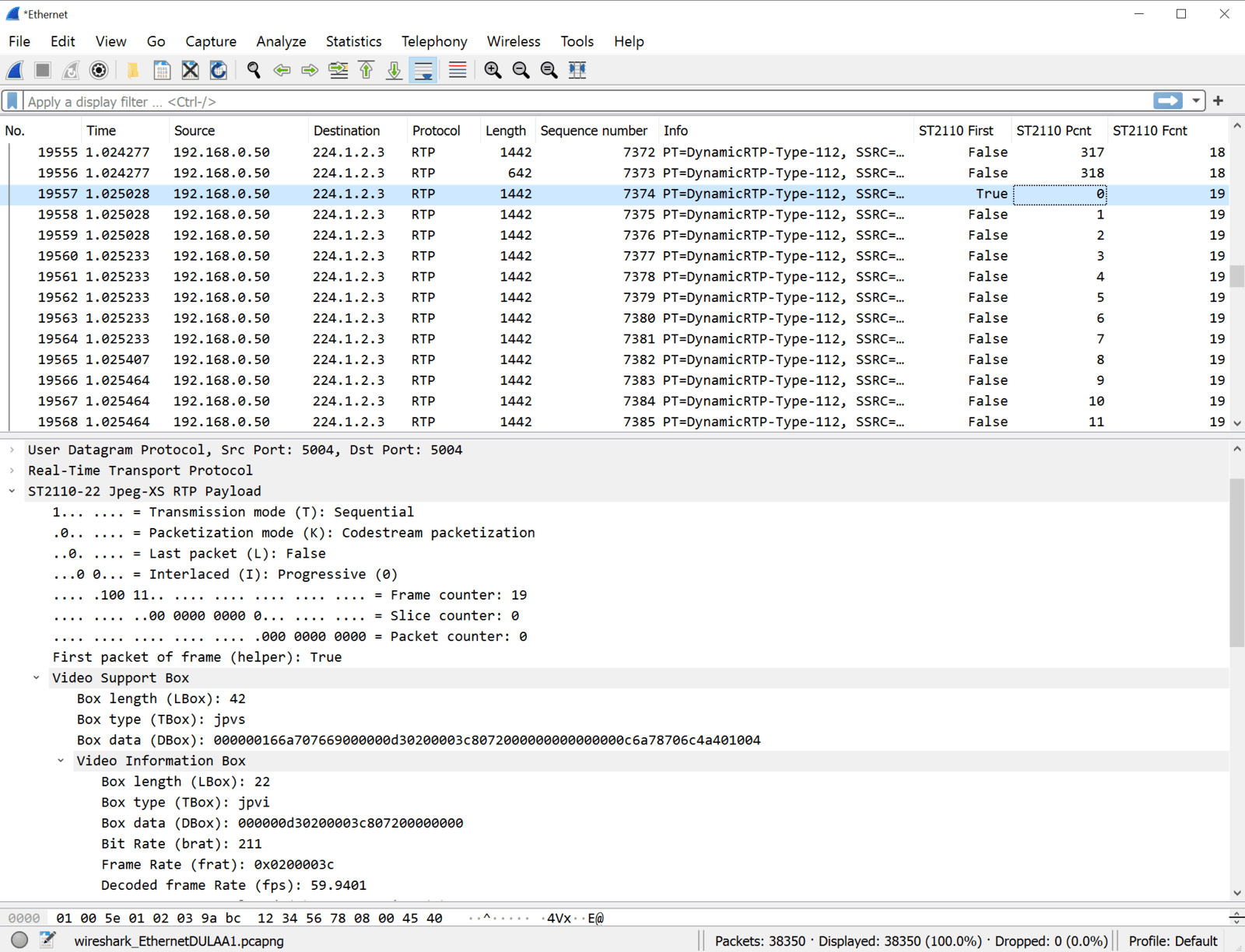Screen dimensions: 1245x952
Task: Click the Find Packet magnifier icon
Action: (254, 70)
